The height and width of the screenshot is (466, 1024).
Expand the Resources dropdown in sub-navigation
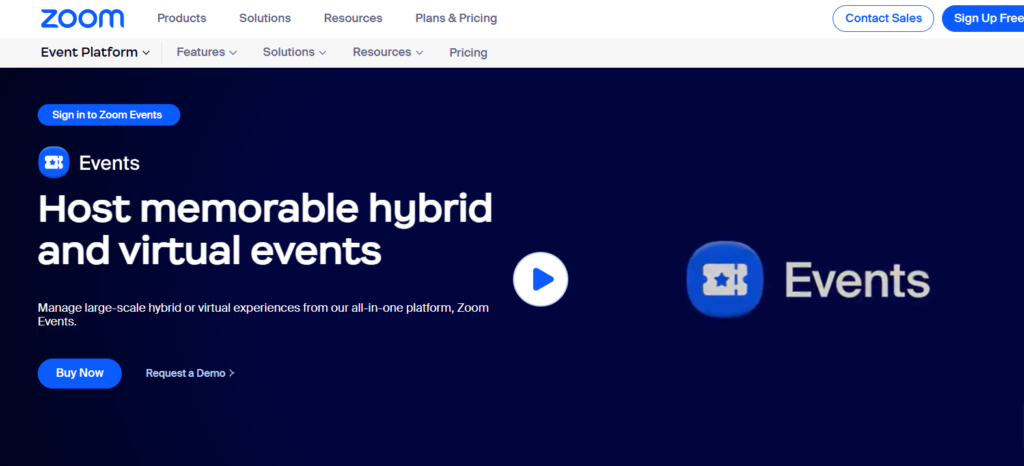pyautogui.click(x=388, y=52)
